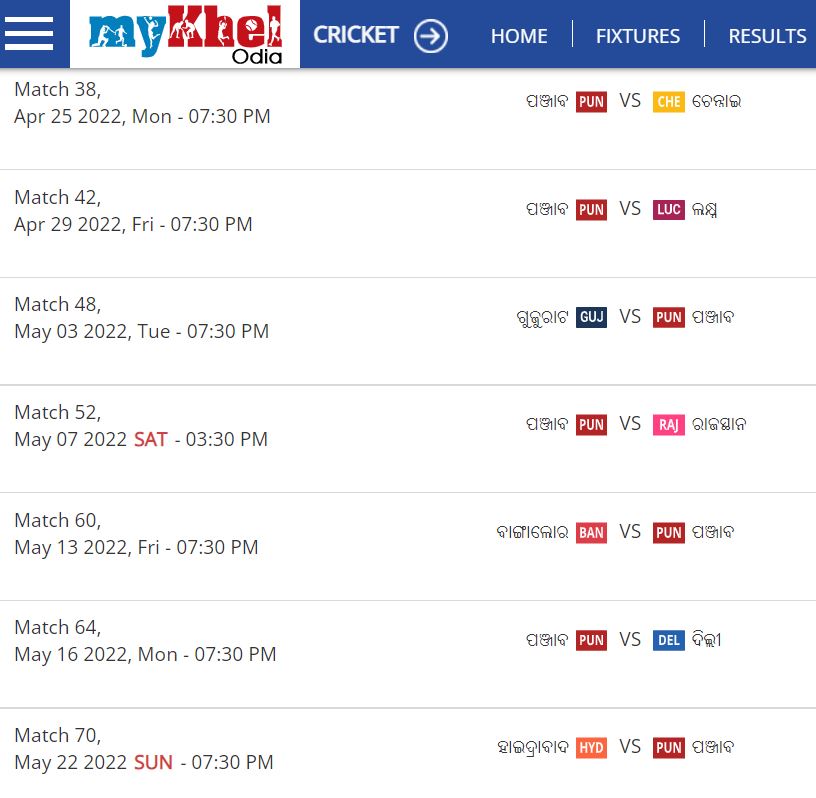This screenshot has width=816, height=798.
Task: Open Match 38 fixture details
Action: (x=142, y=103)
